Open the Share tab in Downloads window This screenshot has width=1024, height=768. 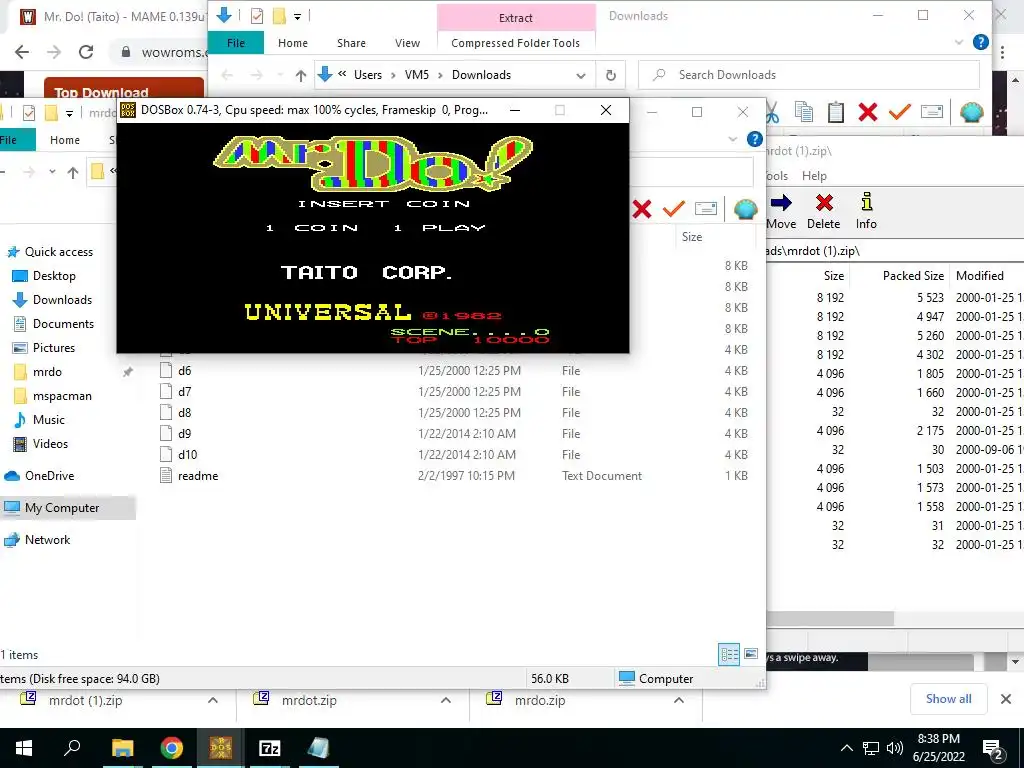[351, 43]
